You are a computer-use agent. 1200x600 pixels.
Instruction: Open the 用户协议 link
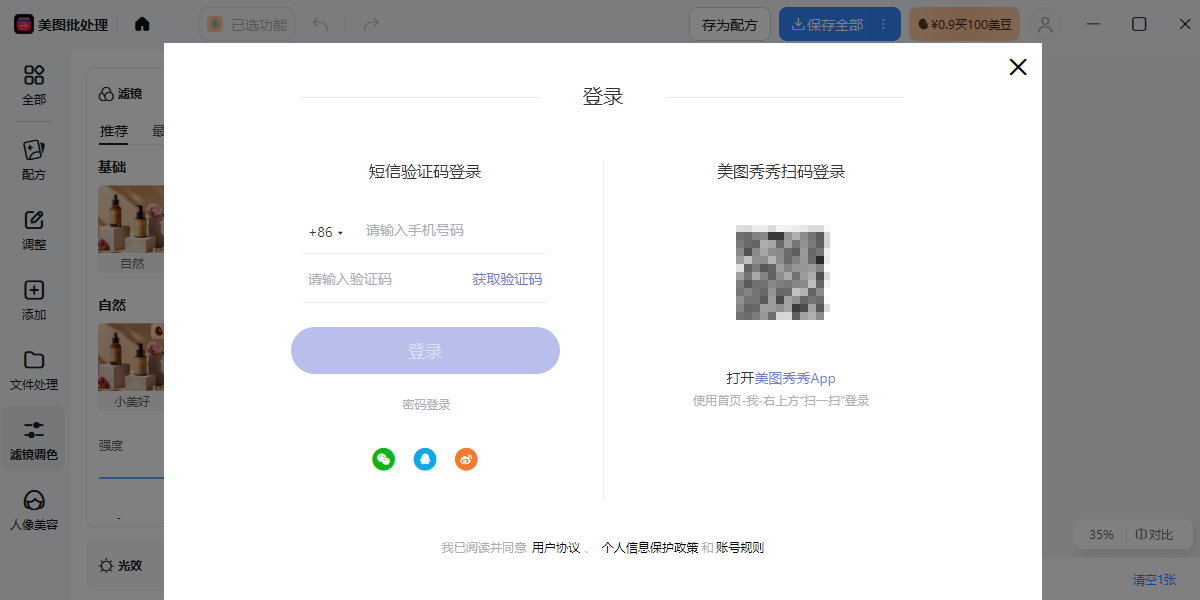[556, 547]
